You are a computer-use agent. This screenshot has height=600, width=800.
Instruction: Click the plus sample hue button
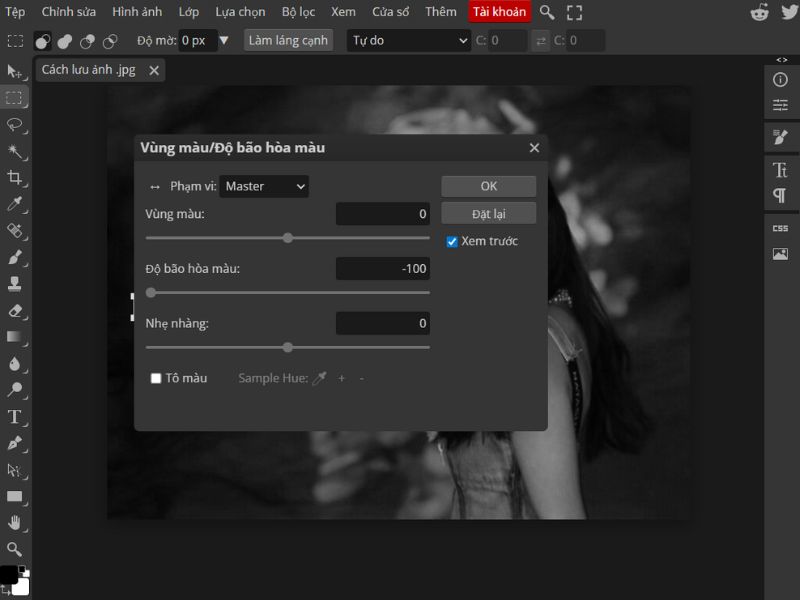click(x=341, y=378)
